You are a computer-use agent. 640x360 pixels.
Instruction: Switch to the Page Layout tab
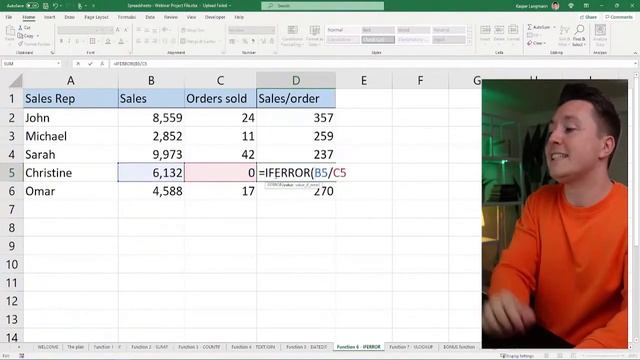click(96, 17)
